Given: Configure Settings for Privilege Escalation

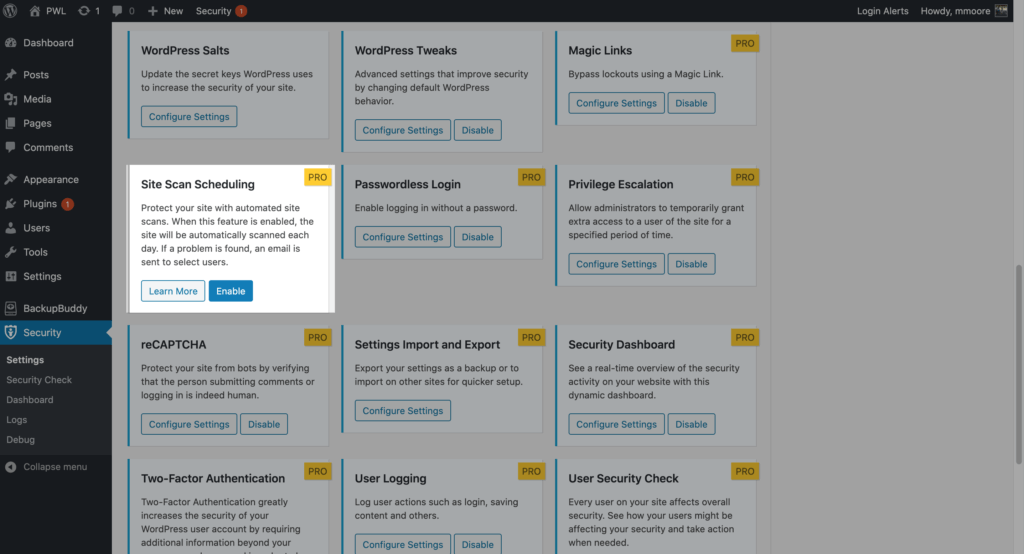Looking at the screenshot, I should (x=616, y=264).
